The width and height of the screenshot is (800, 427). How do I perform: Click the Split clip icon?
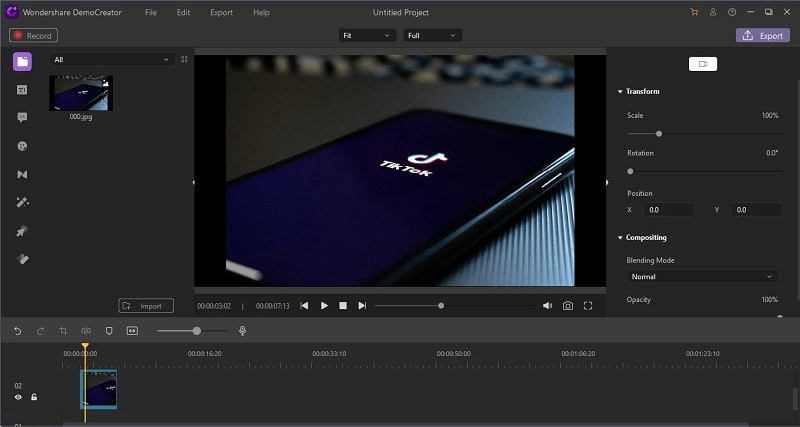[x=86, y=331]
